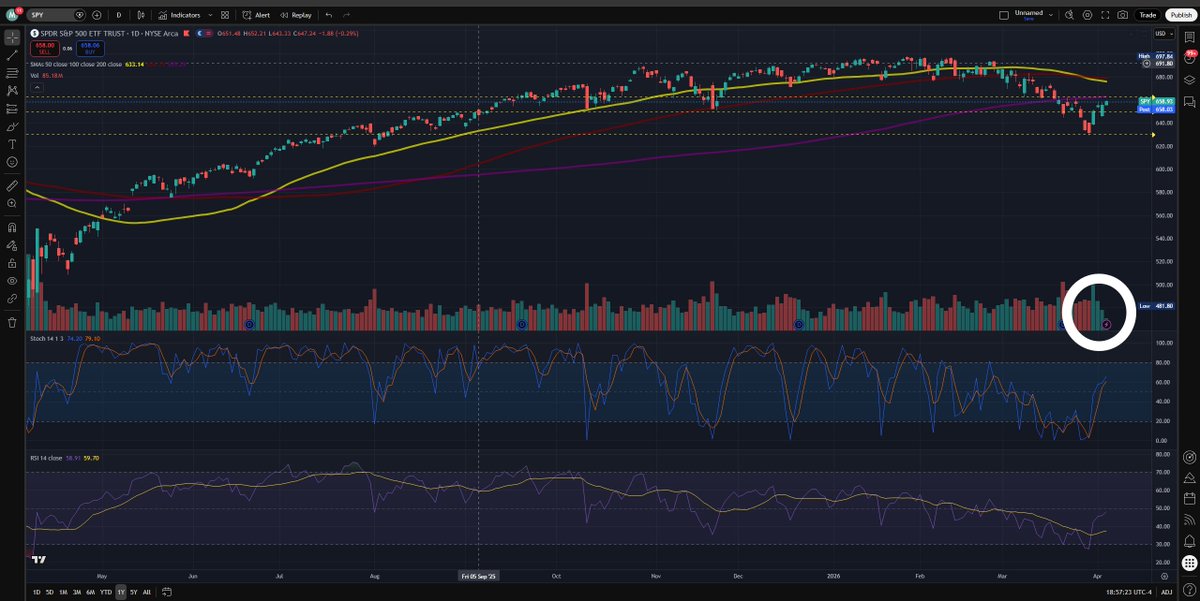Screen dimensions: 1200x601
Task: Open apps grid at bottom of right sidebar
Action: click(1190, 563)
